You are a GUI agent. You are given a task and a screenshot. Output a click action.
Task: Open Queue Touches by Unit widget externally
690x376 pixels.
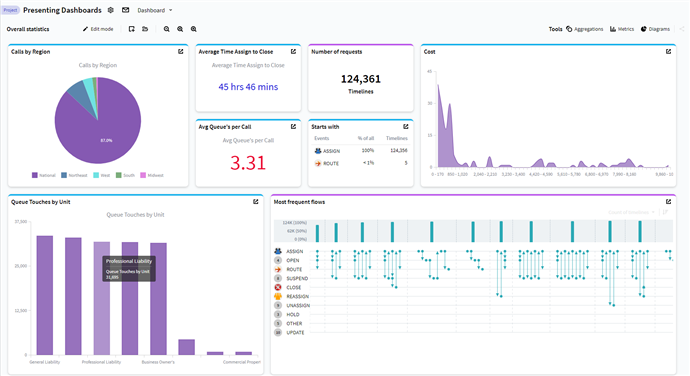coord(256,202)
